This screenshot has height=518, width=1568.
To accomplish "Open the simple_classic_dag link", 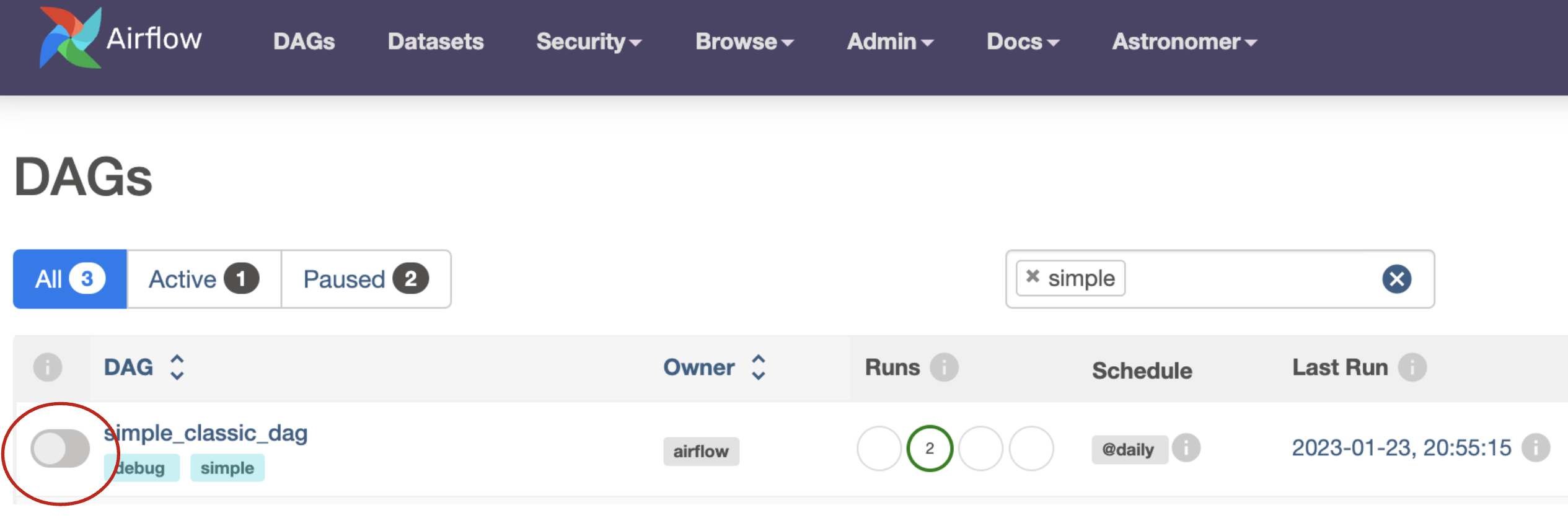I will click(x=206, y=432).
